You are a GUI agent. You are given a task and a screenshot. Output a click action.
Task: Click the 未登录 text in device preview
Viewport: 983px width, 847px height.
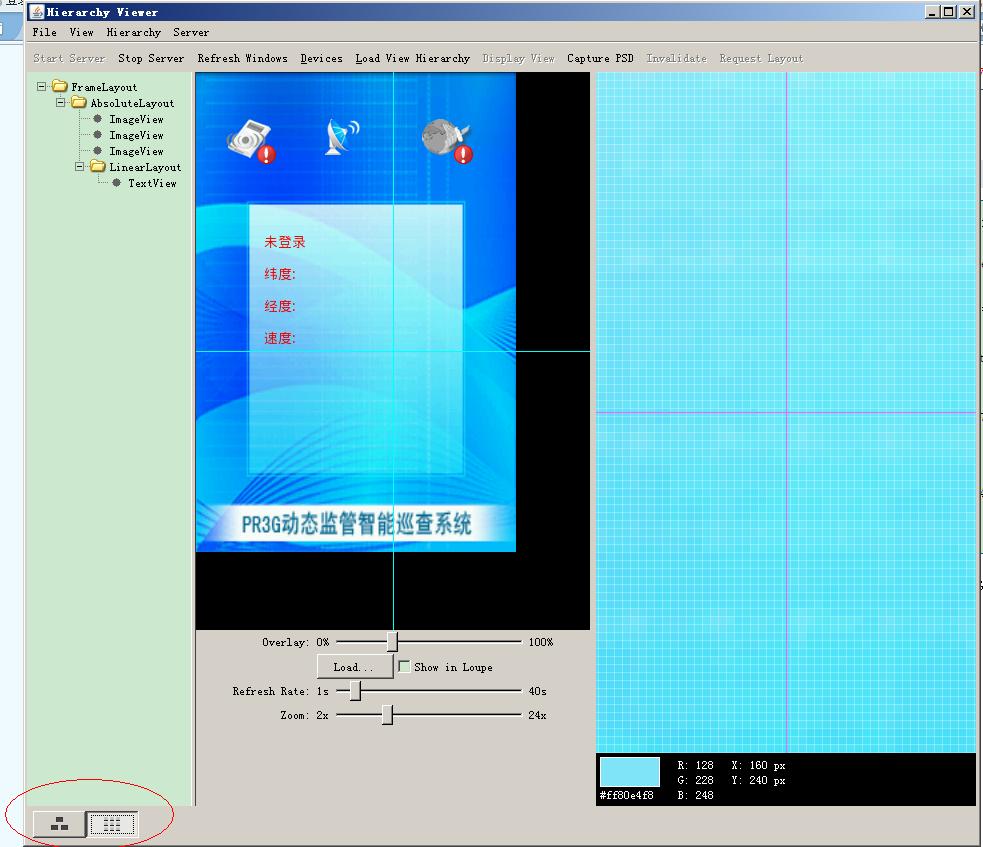[285, 242]
